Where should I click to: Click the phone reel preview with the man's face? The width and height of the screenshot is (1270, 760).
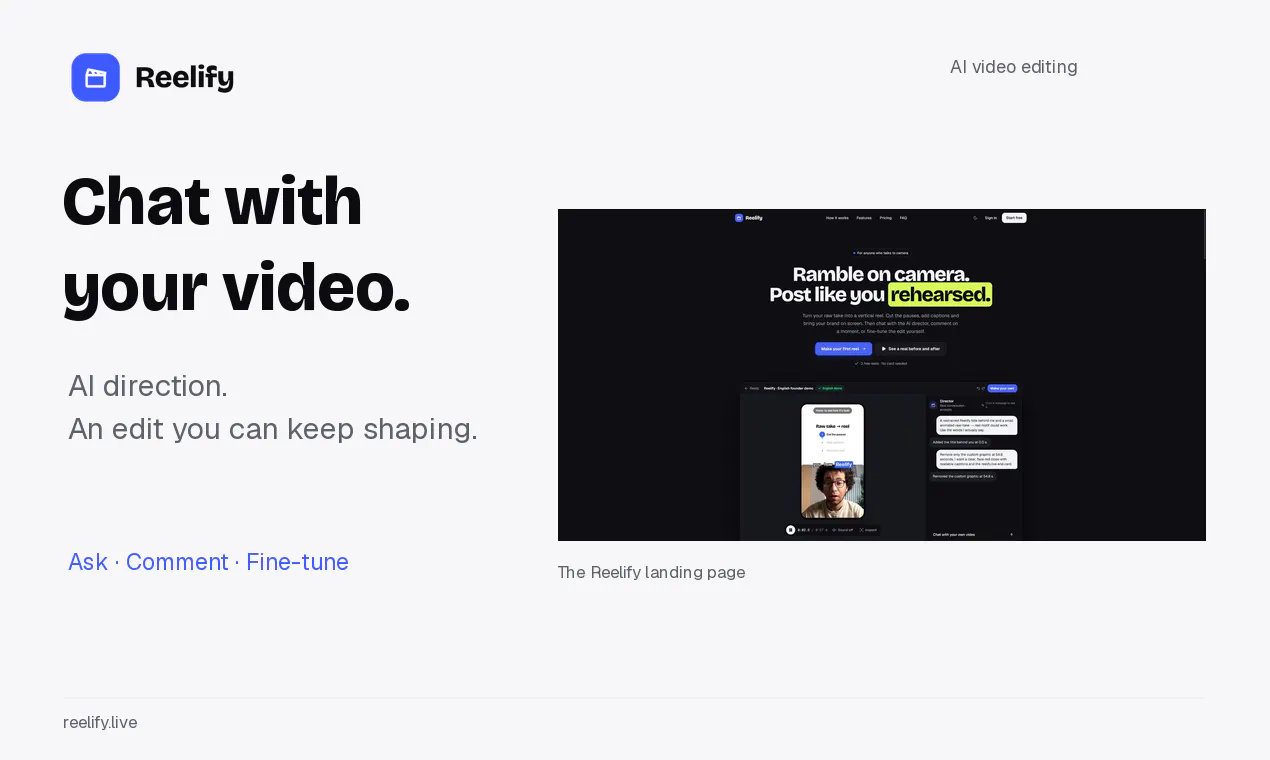click(833, 461)
